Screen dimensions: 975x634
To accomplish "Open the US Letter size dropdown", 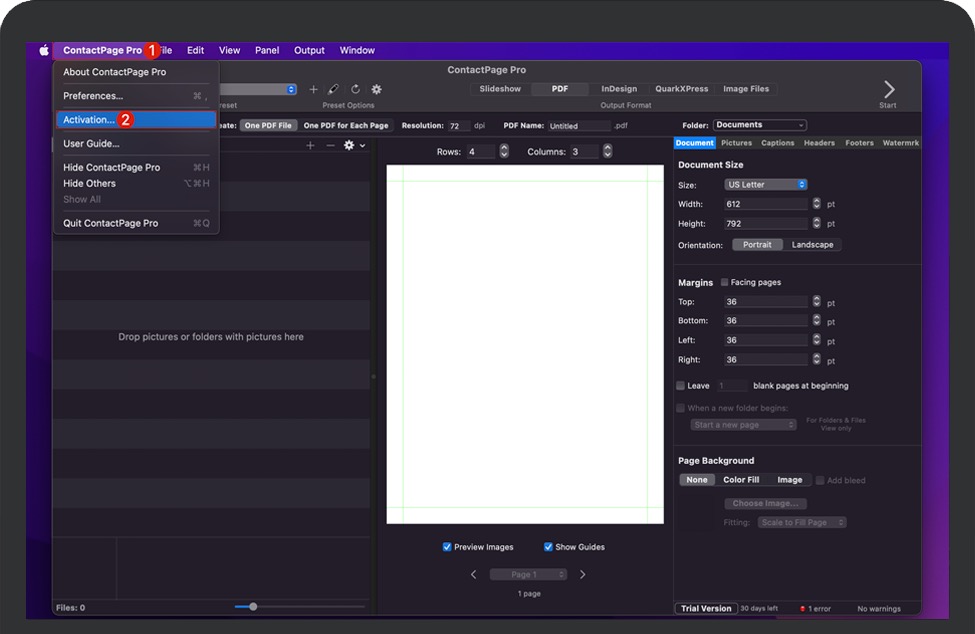I will [x=765, y=185].
